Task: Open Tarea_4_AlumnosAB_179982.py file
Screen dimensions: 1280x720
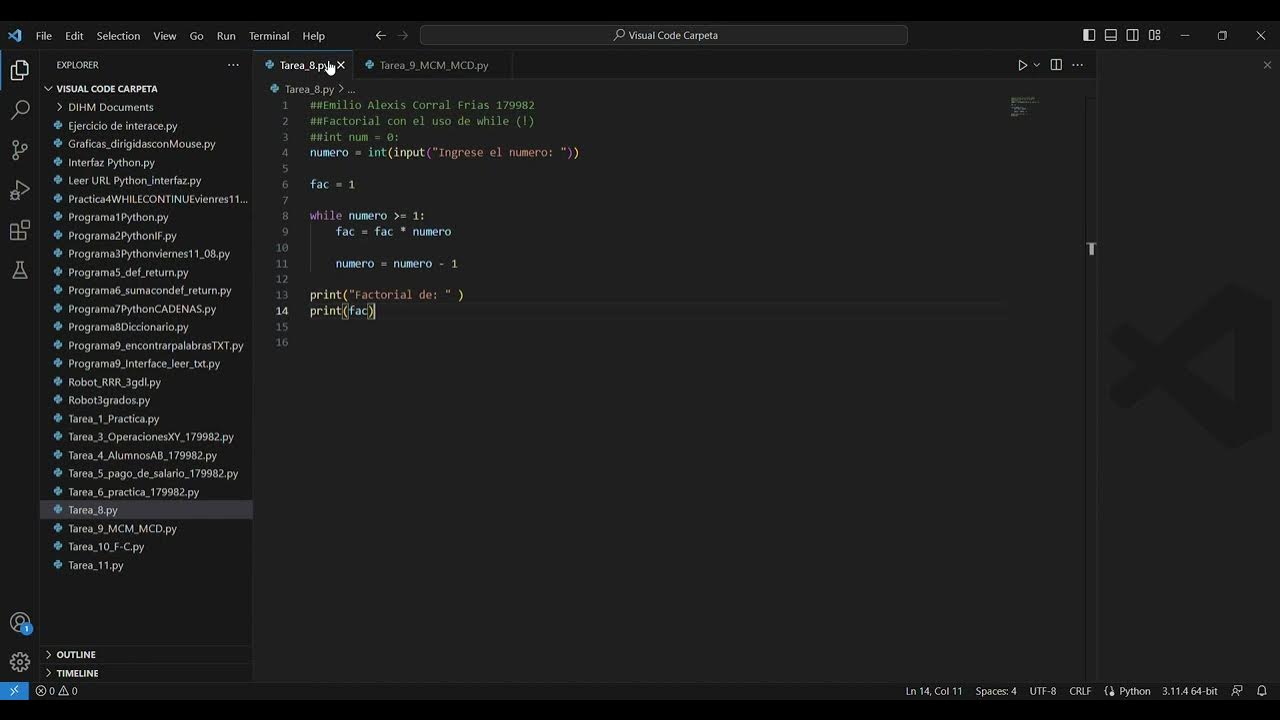Action: pyautogui.click(x=142, y=455)
